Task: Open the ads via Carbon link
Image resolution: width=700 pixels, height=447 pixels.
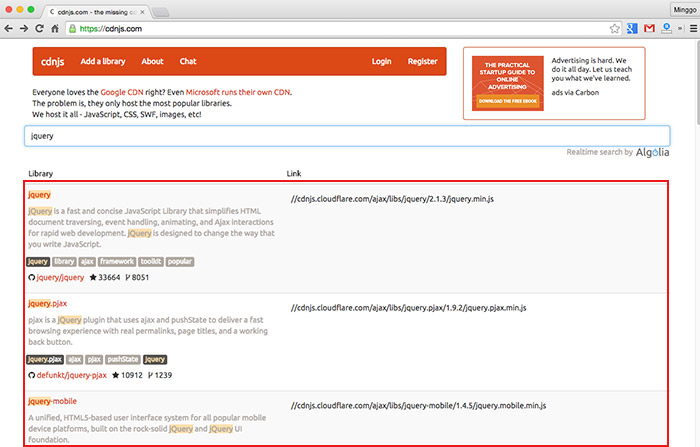Action: 575,92
